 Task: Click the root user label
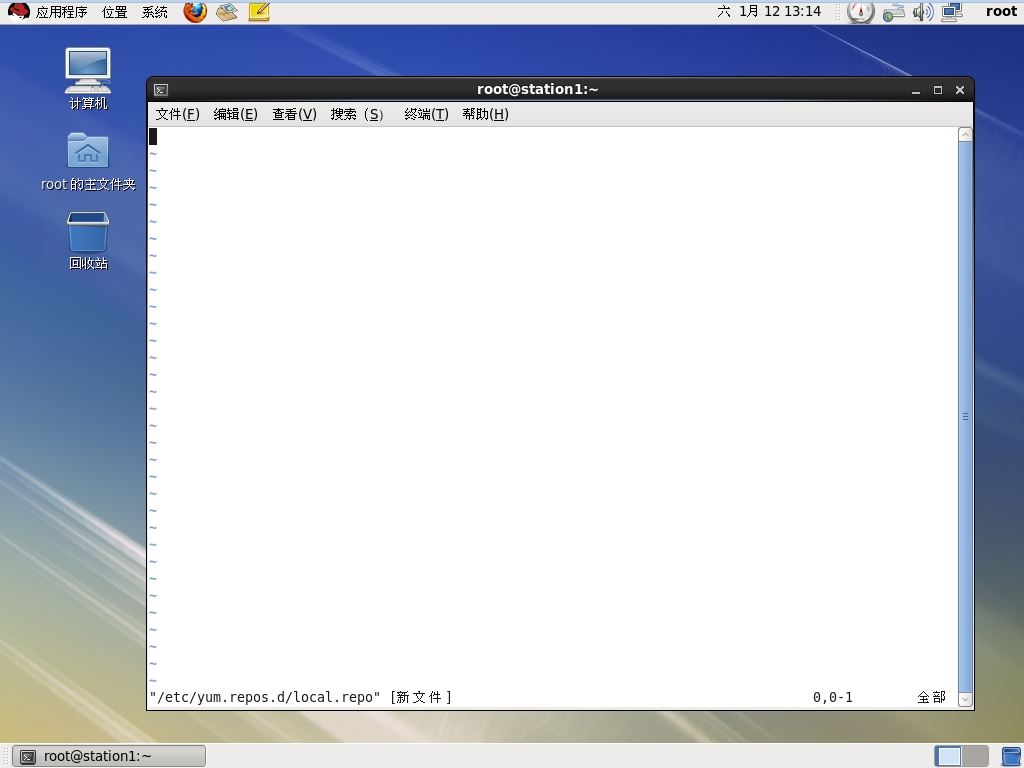(1001, 11)
